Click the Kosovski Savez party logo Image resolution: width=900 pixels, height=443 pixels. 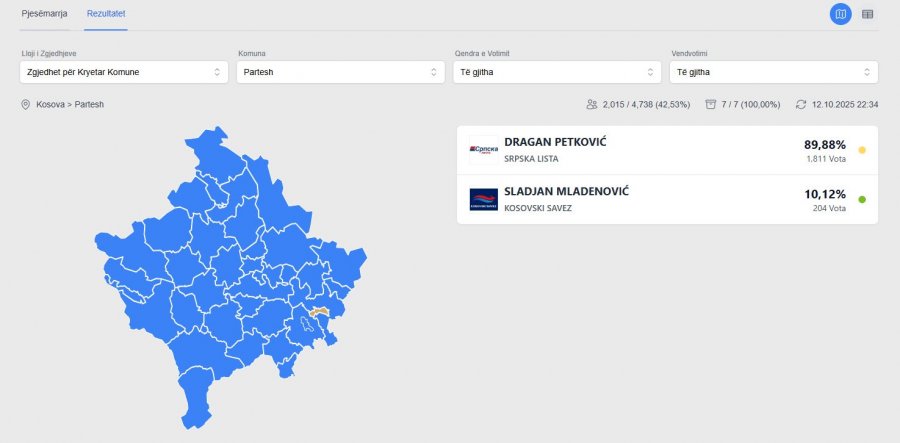click(x=483, y=199)
